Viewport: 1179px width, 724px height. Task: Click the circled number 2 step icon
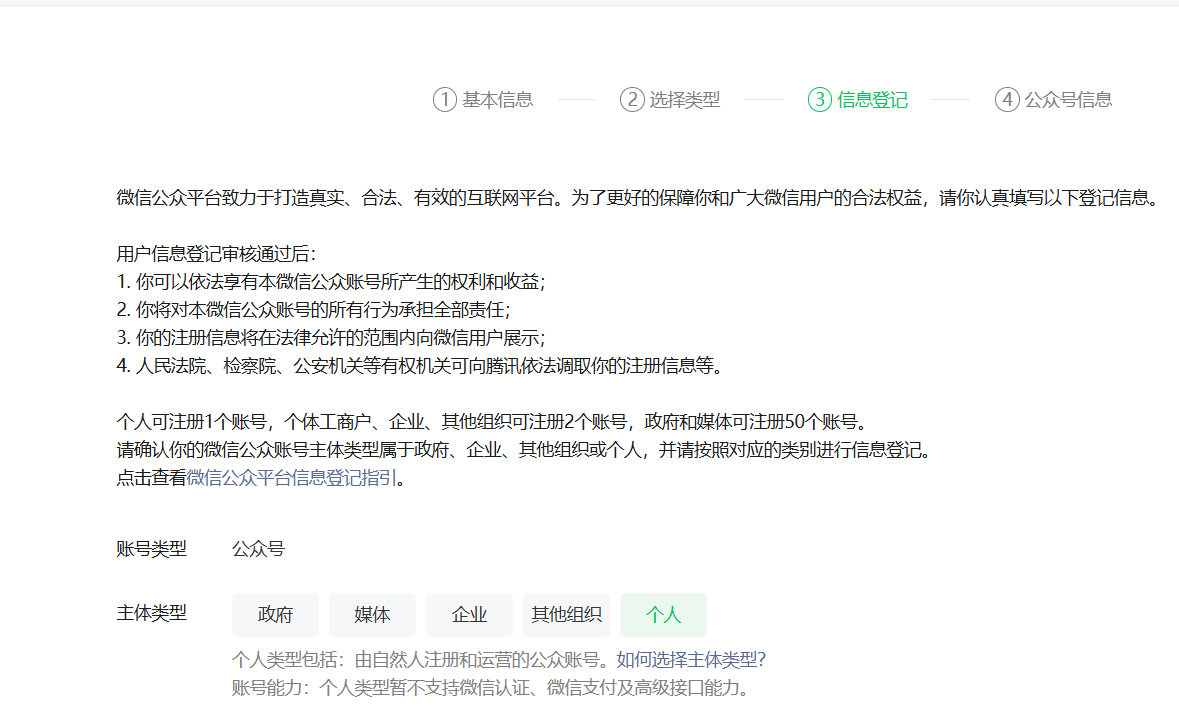tap(632, 99)
